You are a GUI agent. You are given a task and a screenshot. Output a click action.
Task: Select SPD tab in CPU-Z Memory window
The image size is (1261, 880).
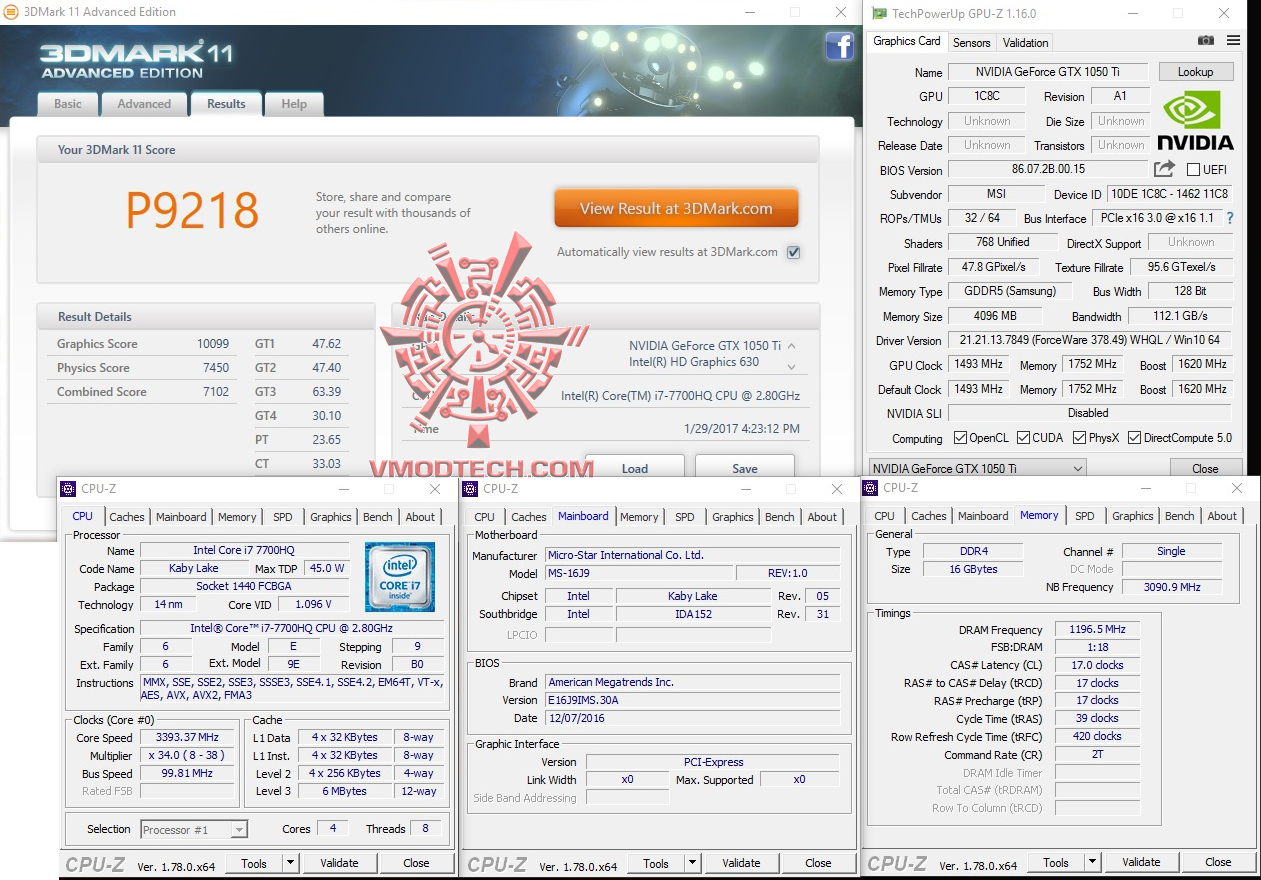[1085, 516]
